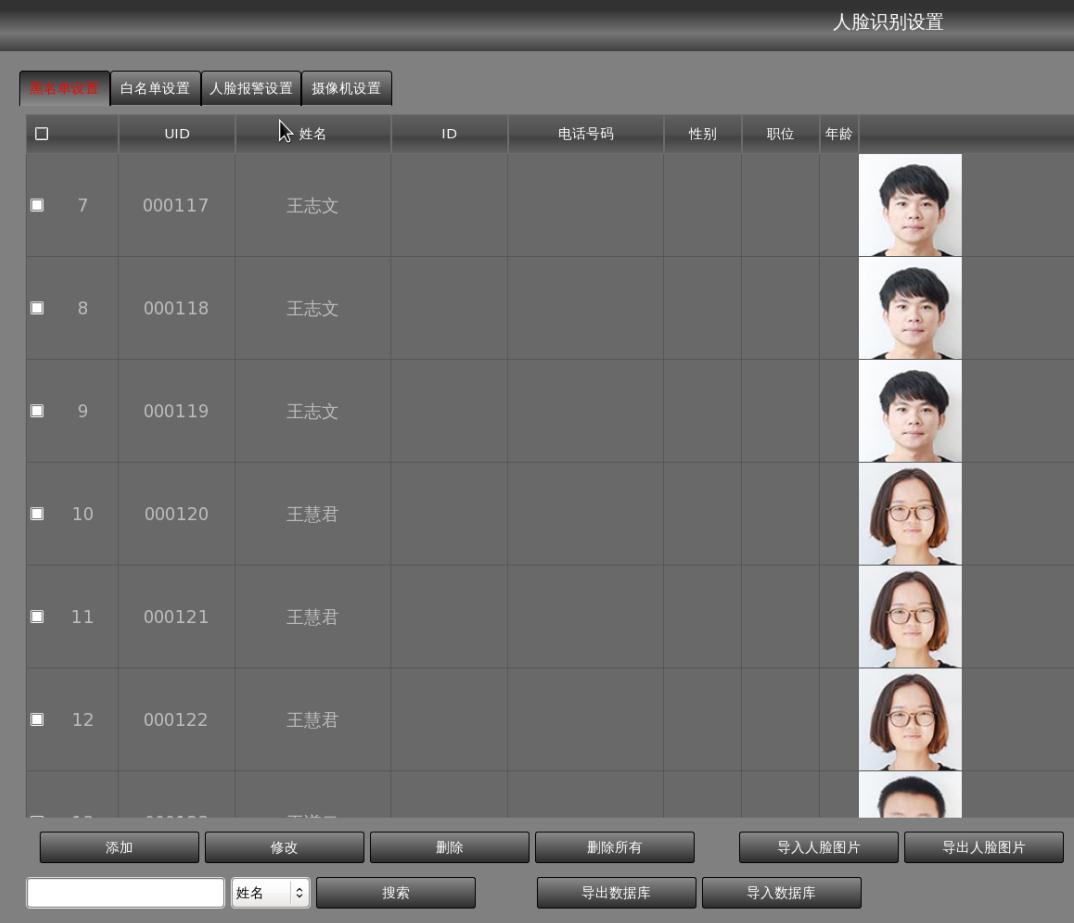Viewport: 1074px width, 923px height.
Task: Switch to the 摄像机设置 tab
Action: coord(346,88)
